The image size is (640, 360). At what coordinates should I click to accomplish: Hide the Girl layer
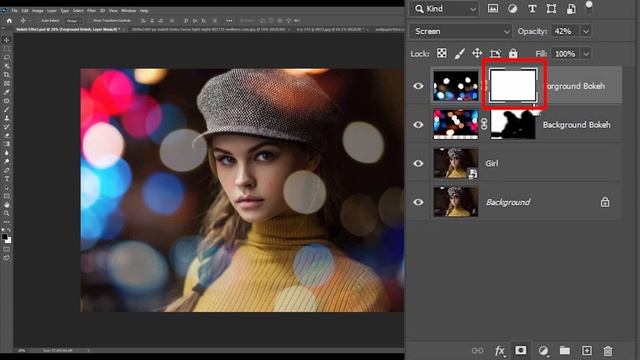(x=418, y=163)
